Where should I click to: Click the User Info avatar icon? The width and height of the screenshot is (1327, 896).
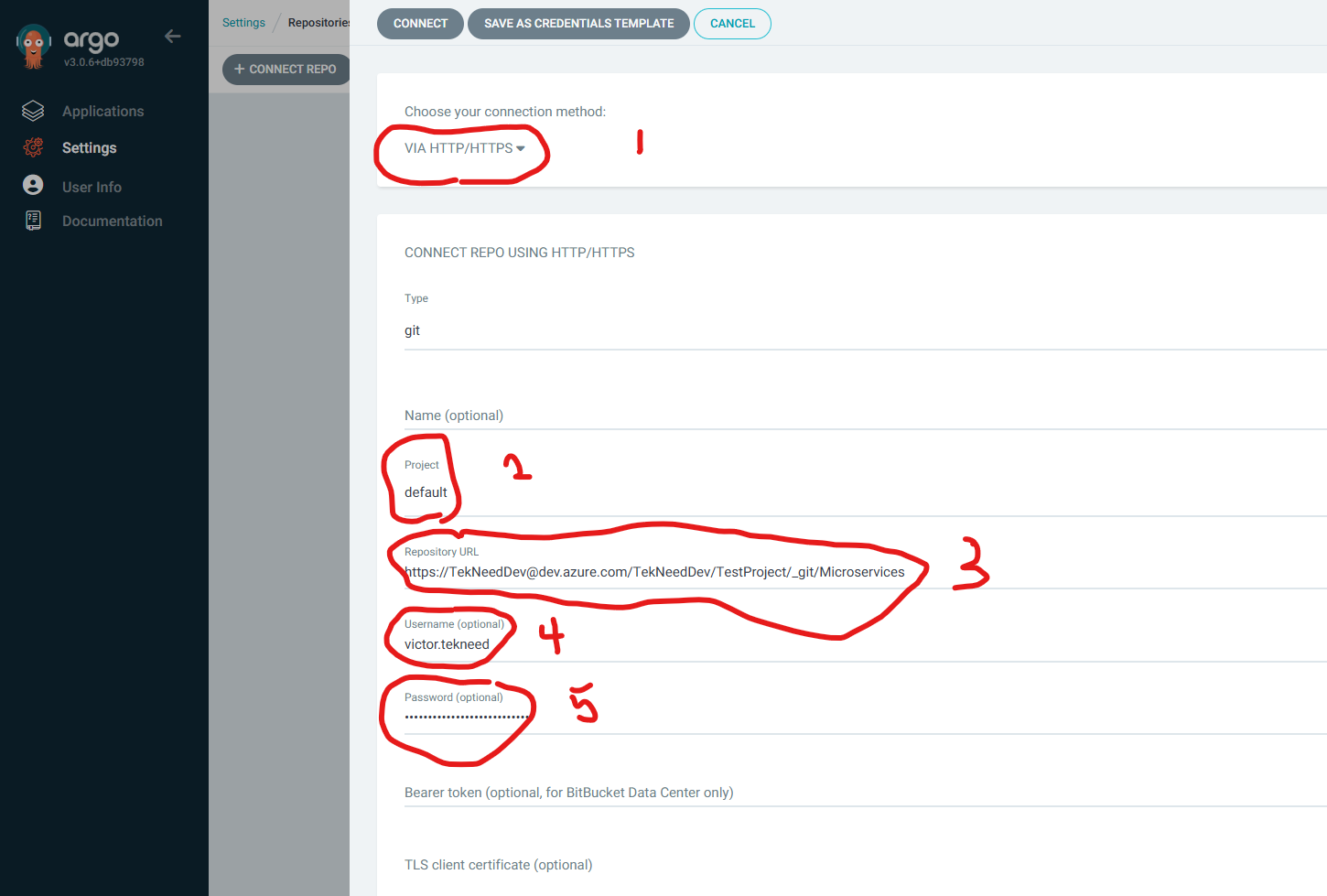(33, 186)
